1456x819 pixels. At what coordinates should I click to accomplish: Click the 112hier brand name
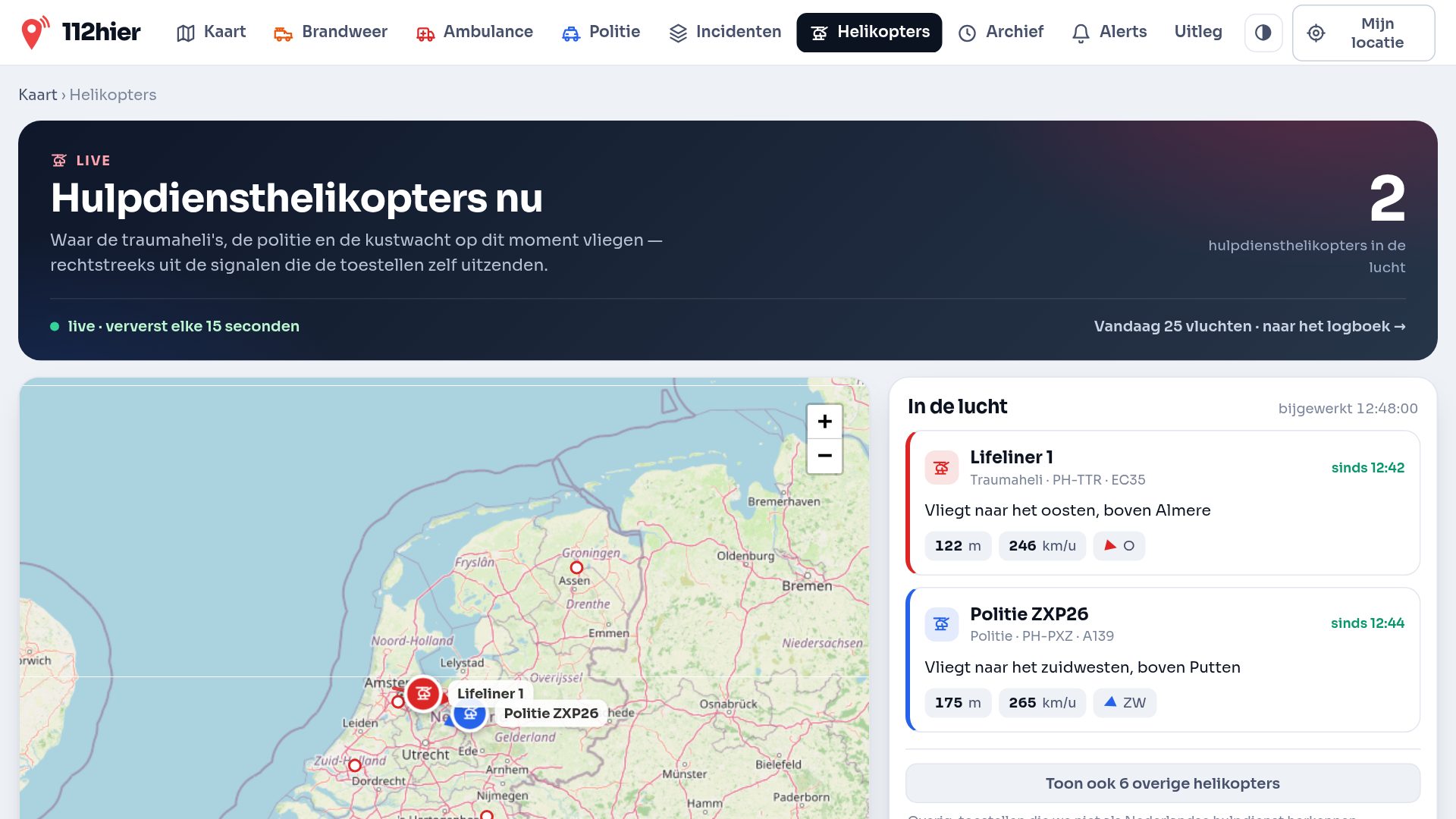[101, 32]
